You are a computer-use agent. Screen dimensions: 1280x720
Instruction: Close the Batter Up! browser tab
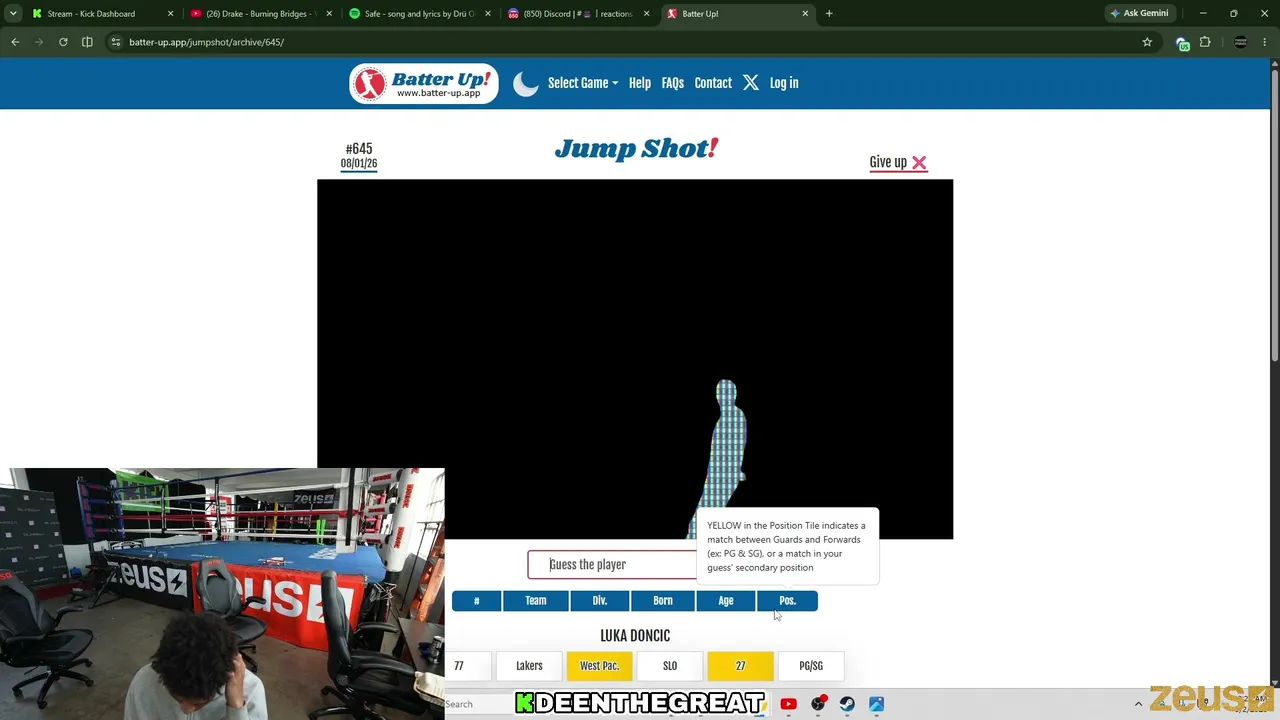805,14
